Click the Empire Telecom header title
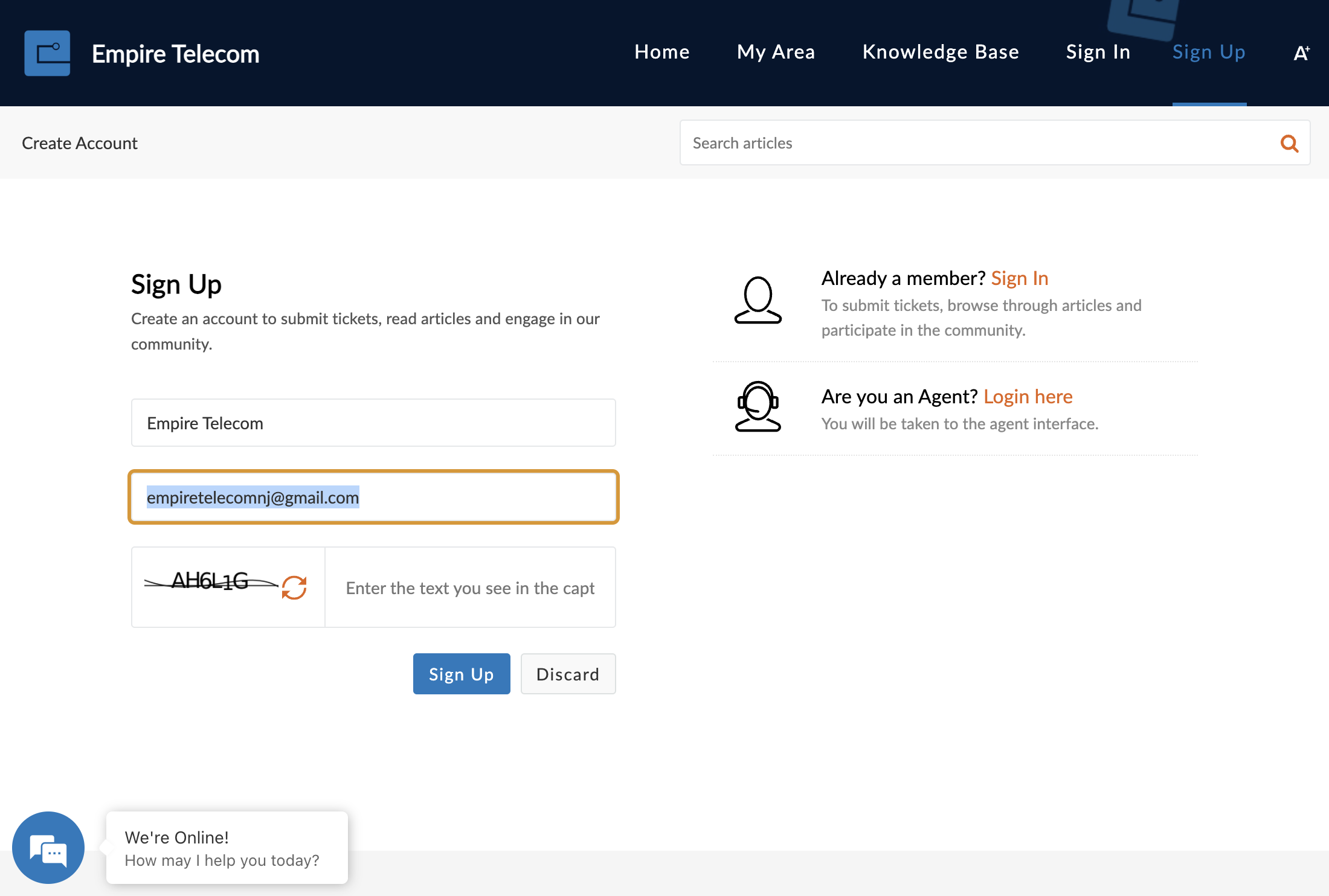 (176, 54)
